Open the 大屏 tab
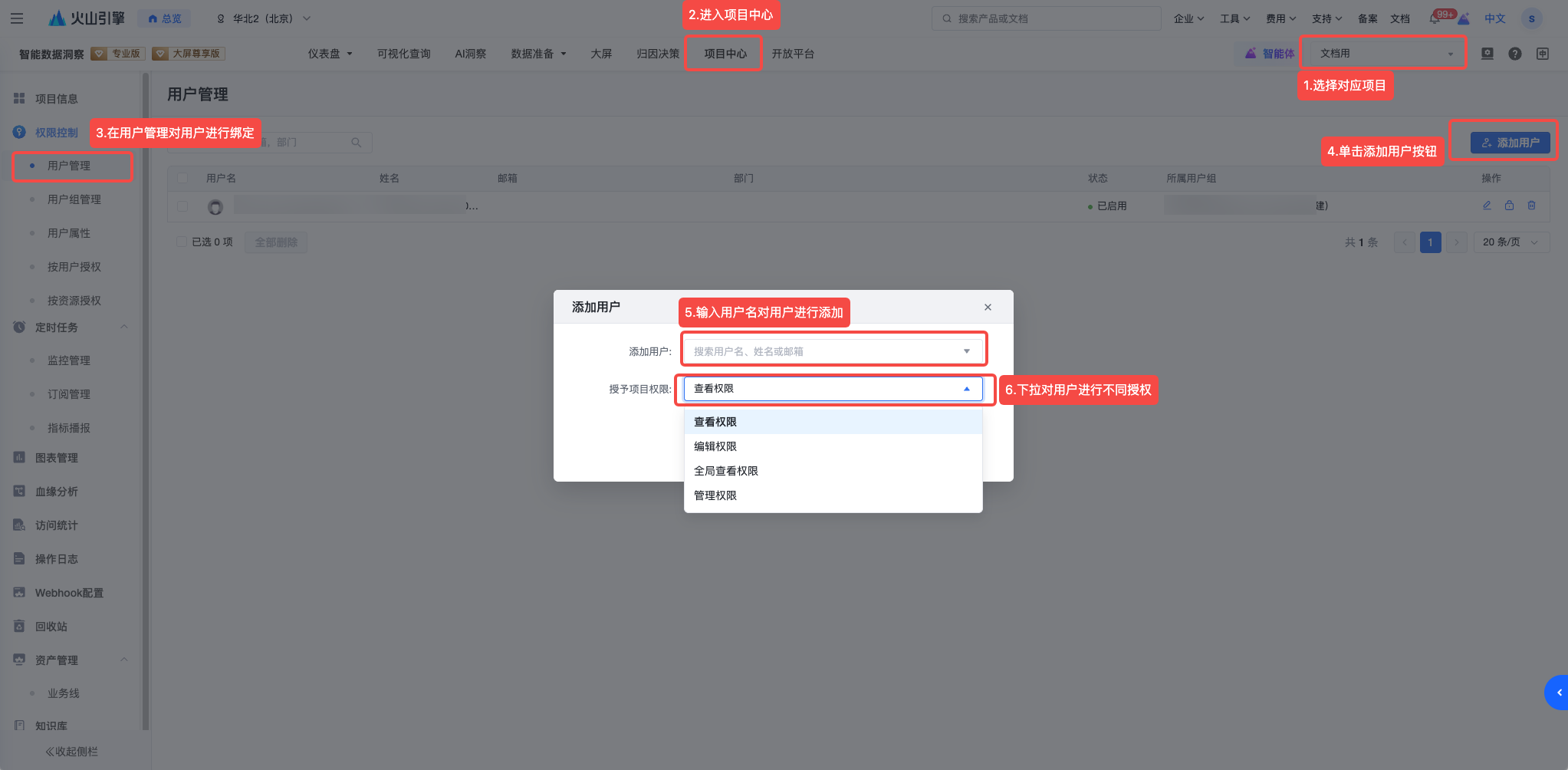The height and width of the screenshot is (770, 1568). click(x=601, y=54)
